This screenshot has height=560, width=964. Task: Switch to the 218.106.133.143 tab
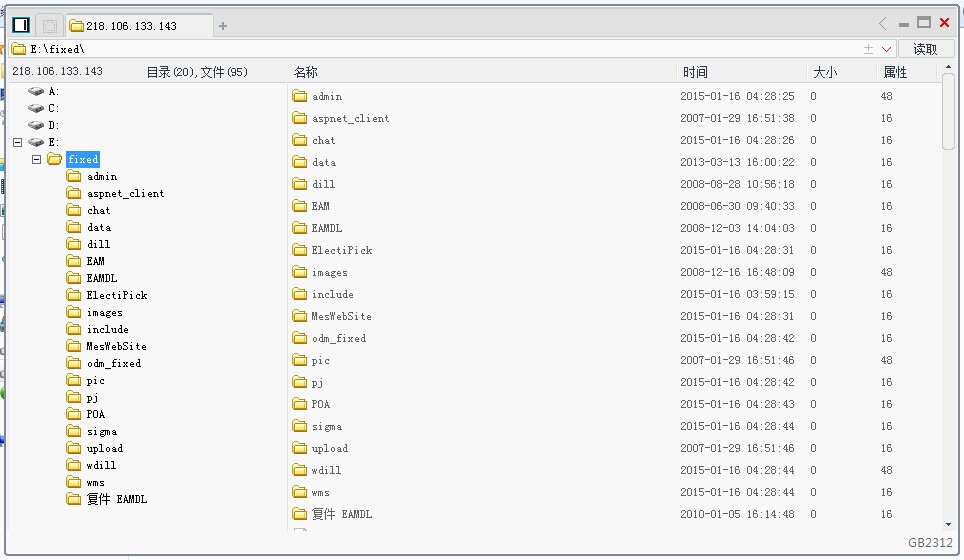pyautogui.click(x=139, y=26)
